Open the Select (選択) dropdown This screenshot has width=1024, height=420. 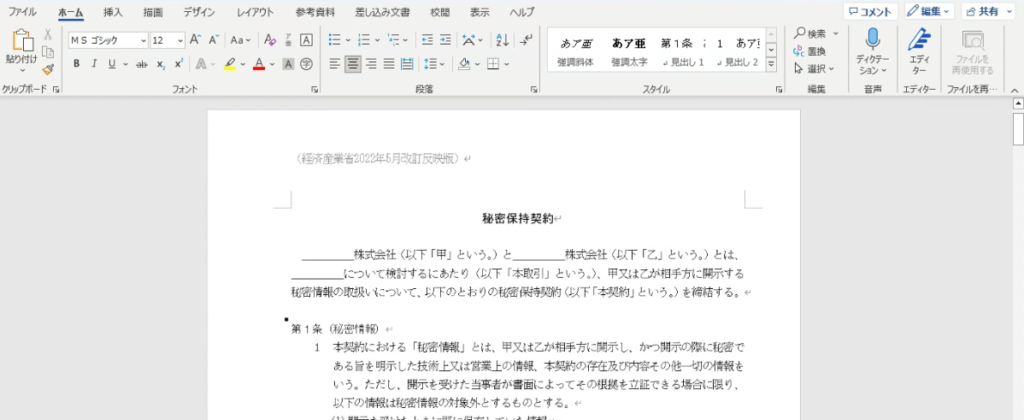[x=814, y=68]
